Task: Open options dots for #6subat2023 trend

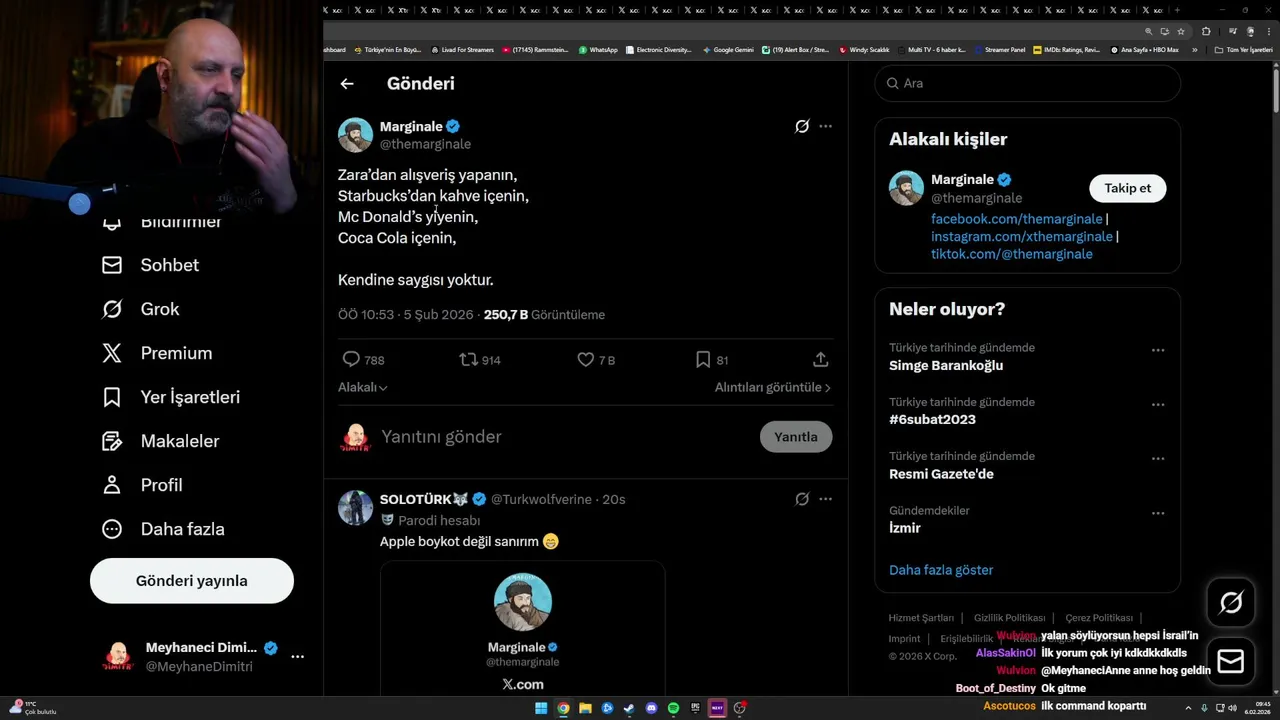Action: point(1158,405)
